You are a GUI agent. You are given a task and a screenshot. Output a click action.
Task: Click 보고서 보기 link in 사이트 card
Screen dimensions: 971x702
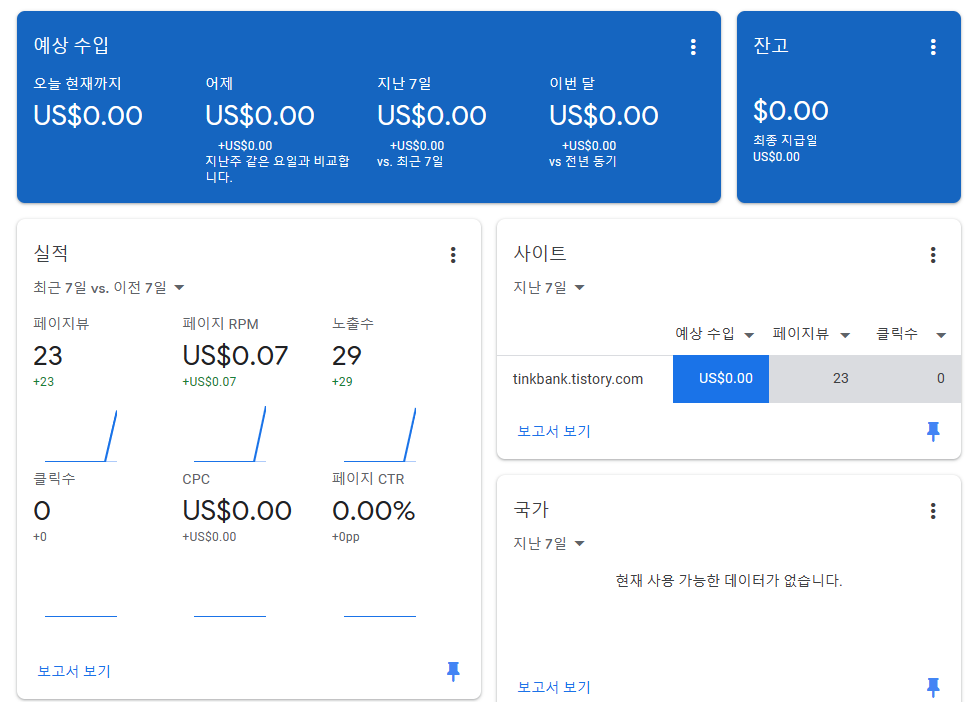tap(554, 431)
